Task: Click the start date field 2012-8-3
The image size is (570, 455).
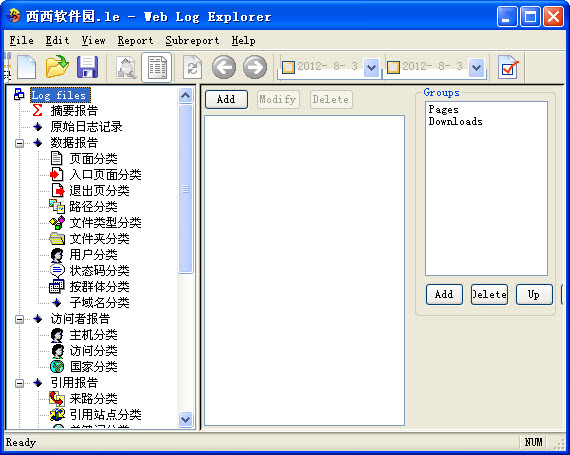Action: pos(328,66)
